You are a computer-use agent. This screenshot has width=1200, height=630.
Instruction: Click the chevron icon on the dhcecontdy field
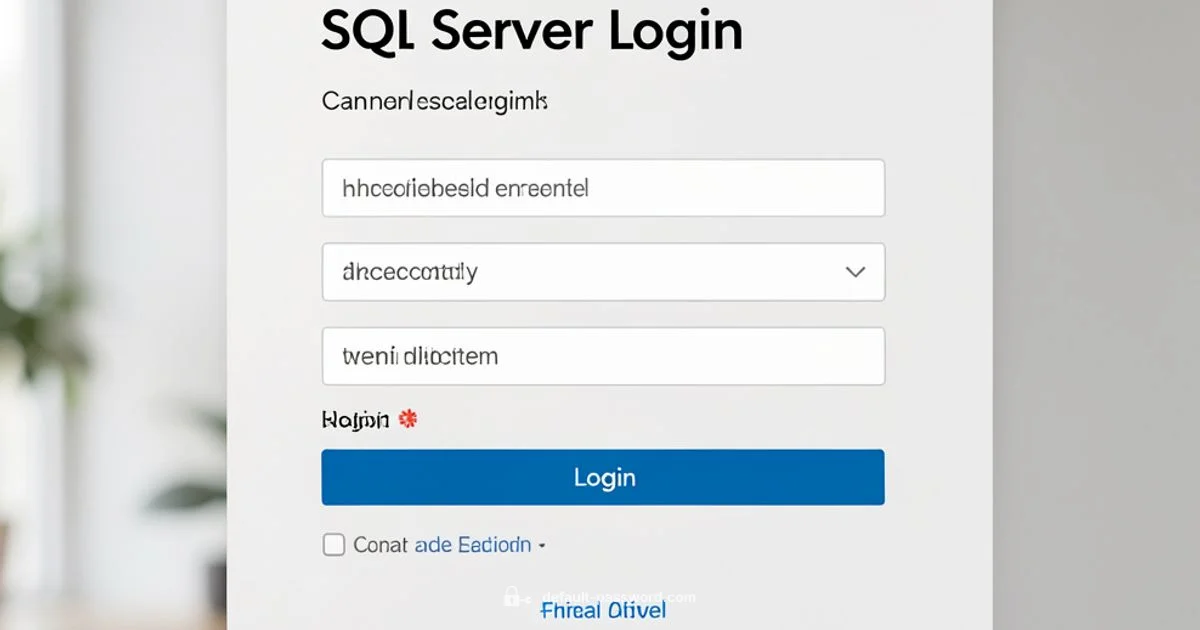[855, 271]
